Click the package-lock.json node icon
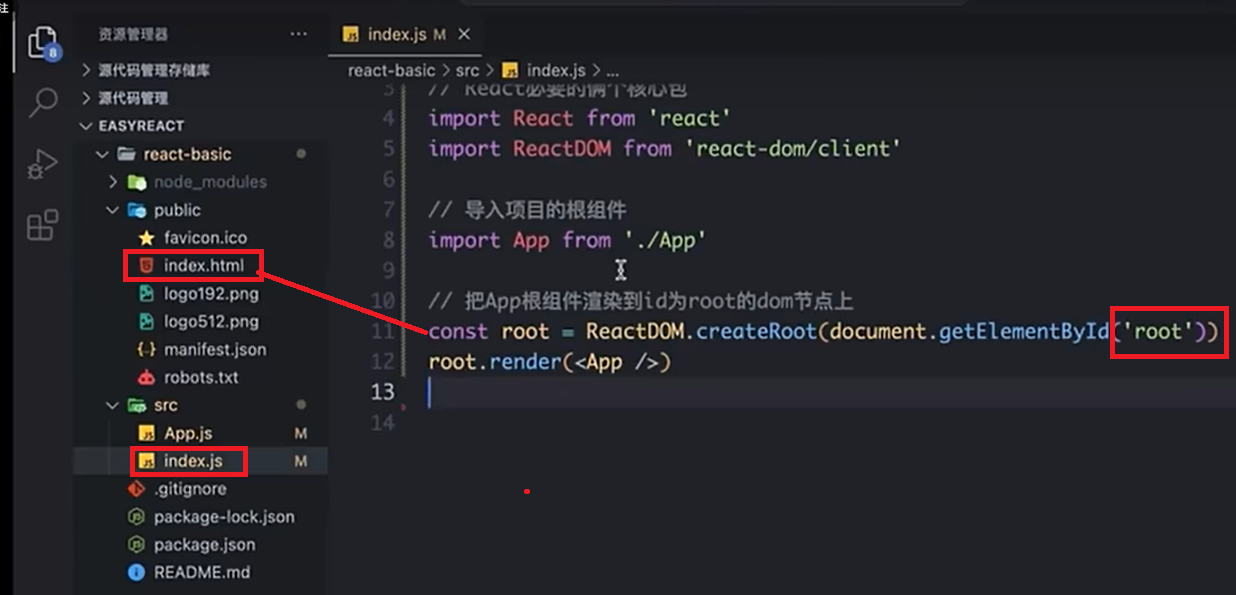This screenshot has height=595, width=1236. coord(136,517)
